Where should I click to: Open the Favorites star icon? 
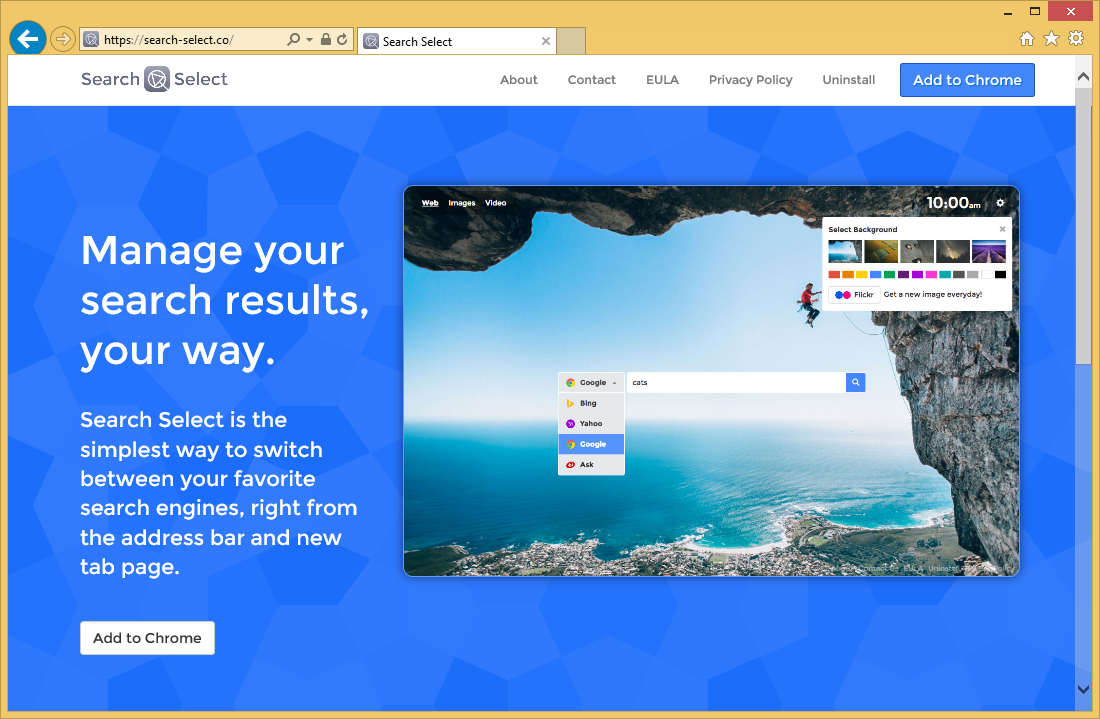(1051, 39)
